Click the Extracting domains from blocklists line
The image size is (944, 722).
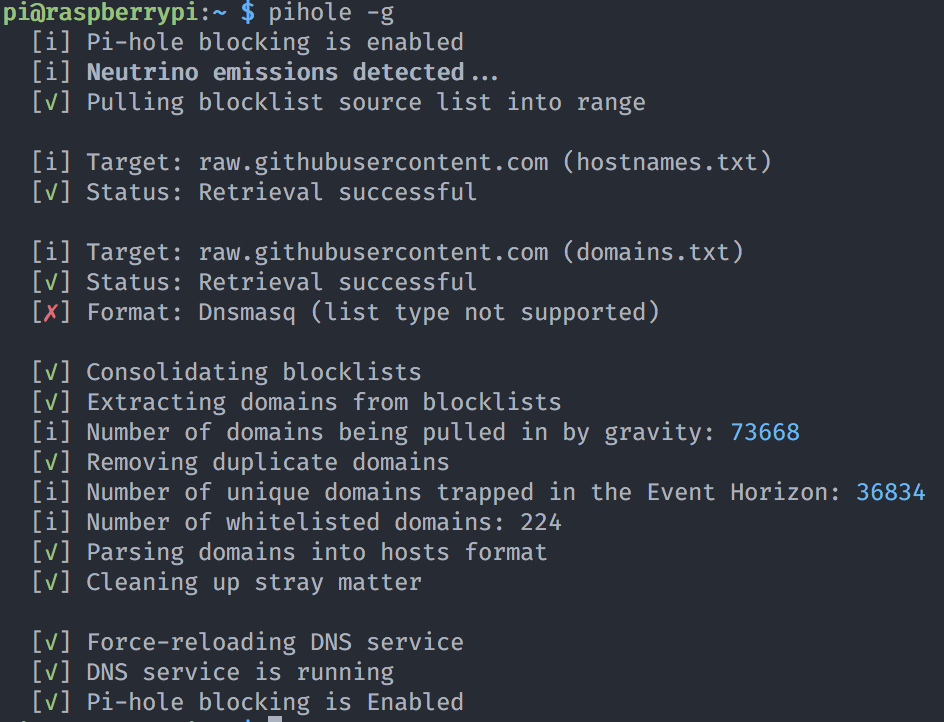tap(323, 402)
